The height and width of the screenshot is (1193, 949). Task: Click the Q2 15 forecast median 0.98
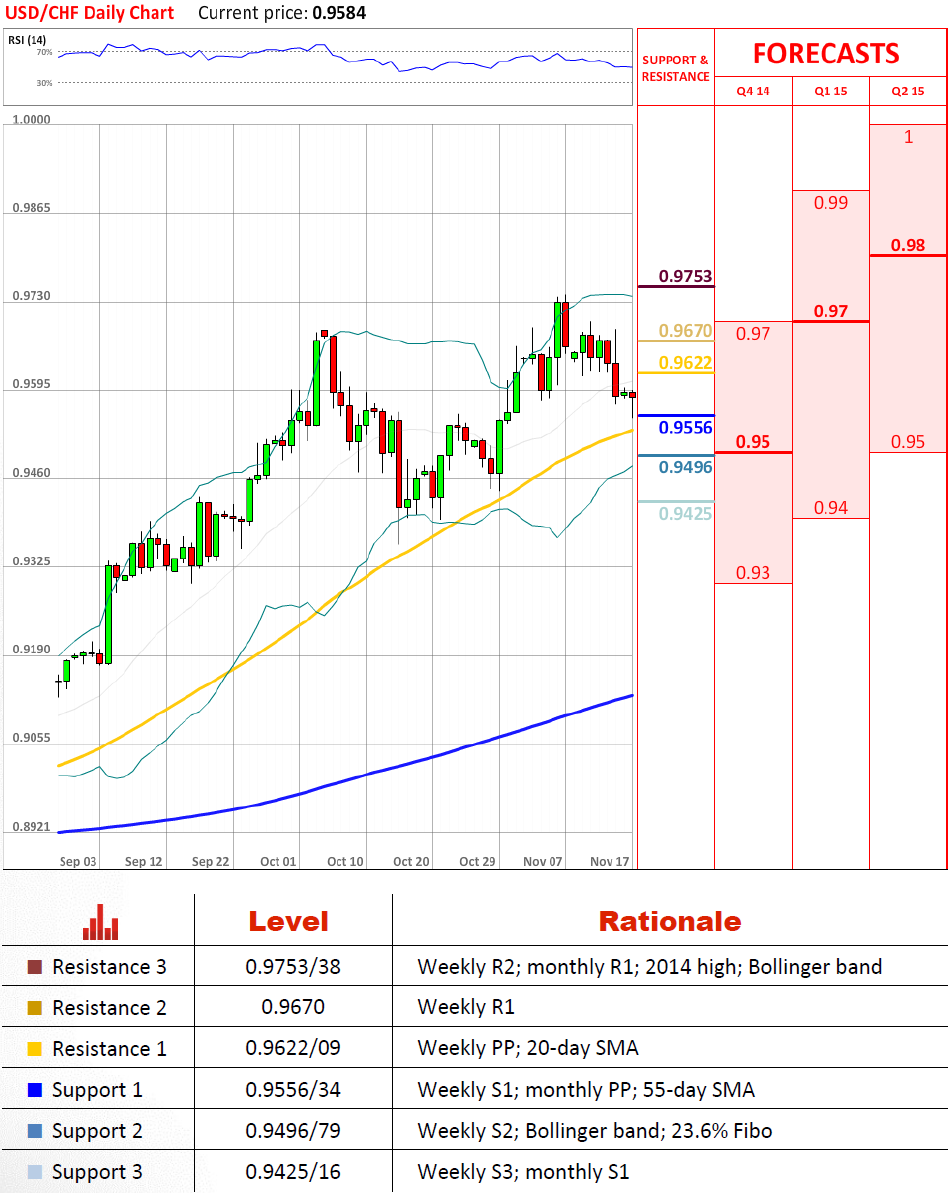(908, 245)
